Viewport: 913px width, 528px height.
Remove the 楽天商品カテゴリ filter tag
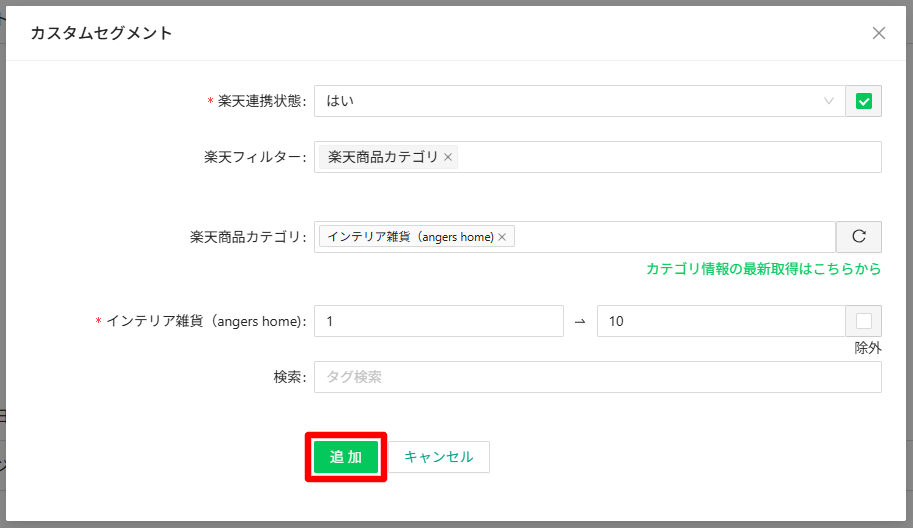pyautogui.click(x=448, y=157)
